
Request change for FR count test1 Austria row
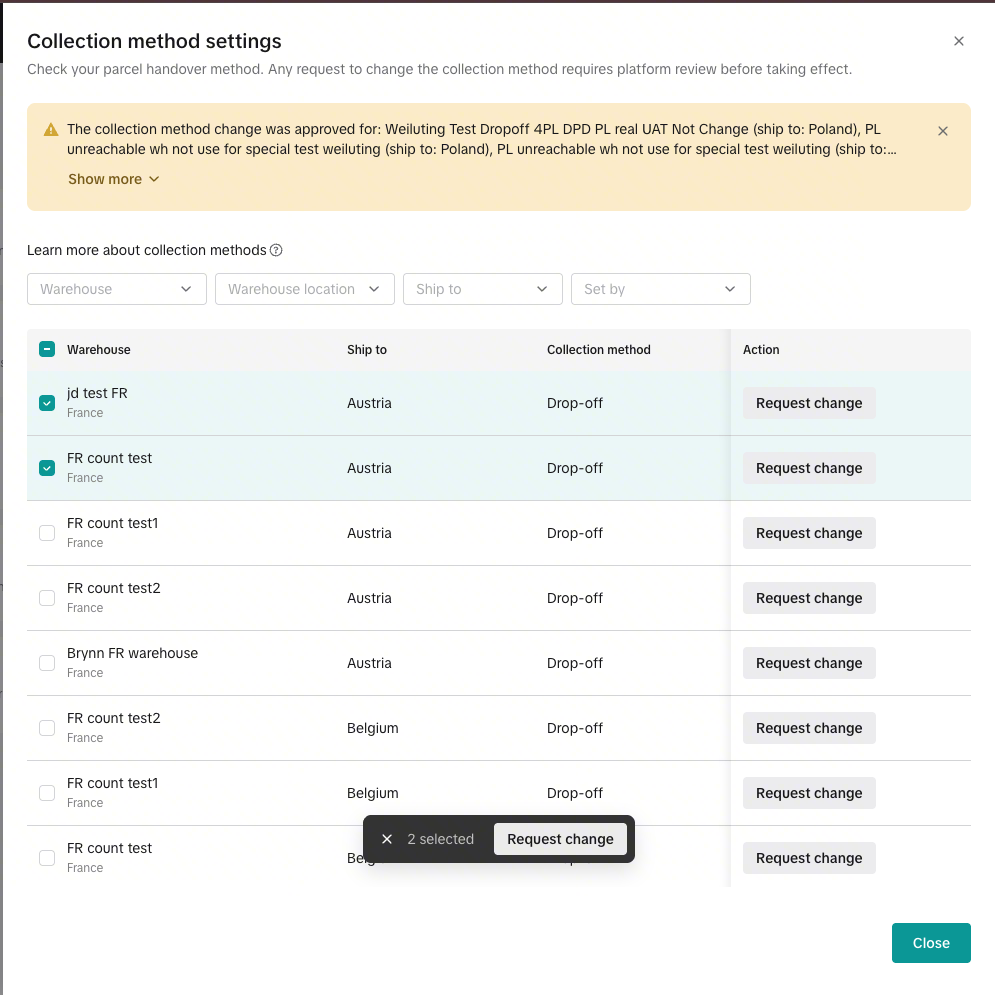coord(809,533)
